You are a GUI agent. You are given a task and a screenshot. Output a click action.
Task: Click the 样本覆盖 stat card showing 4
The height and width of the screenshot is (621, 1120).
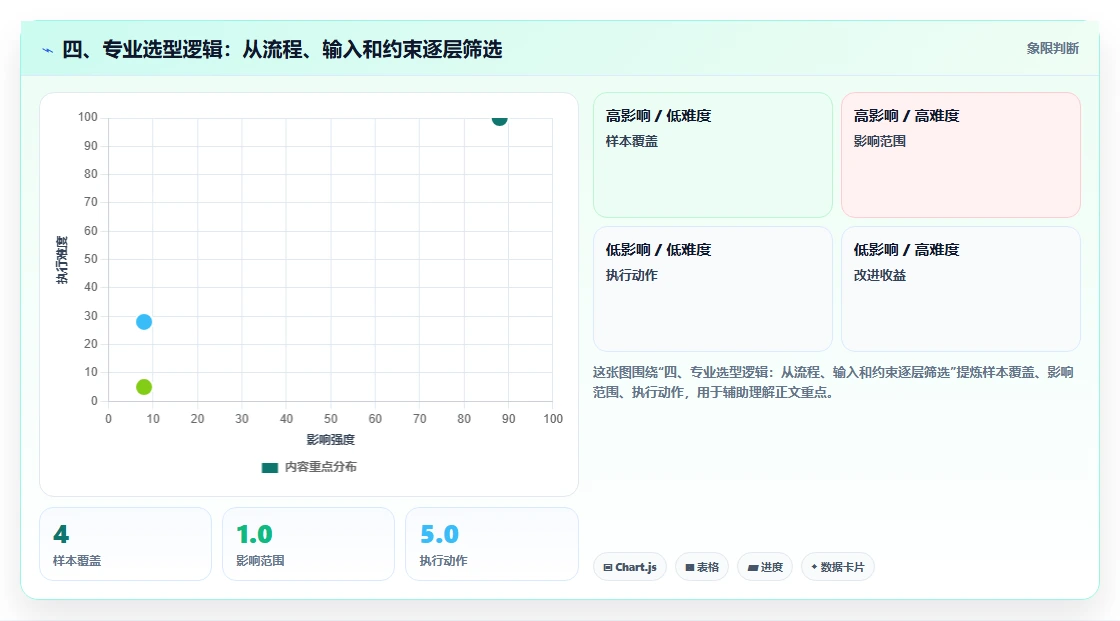[126, 544]
